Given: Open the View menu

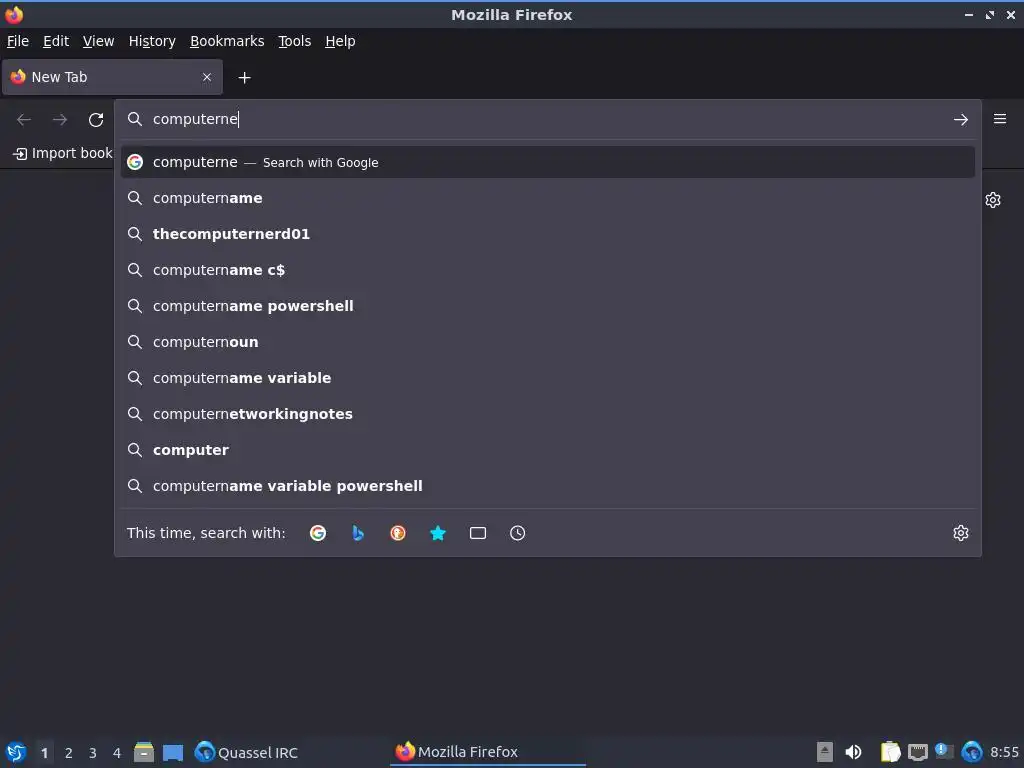Looking at the screenshot, I should click(x=99, y=41).
